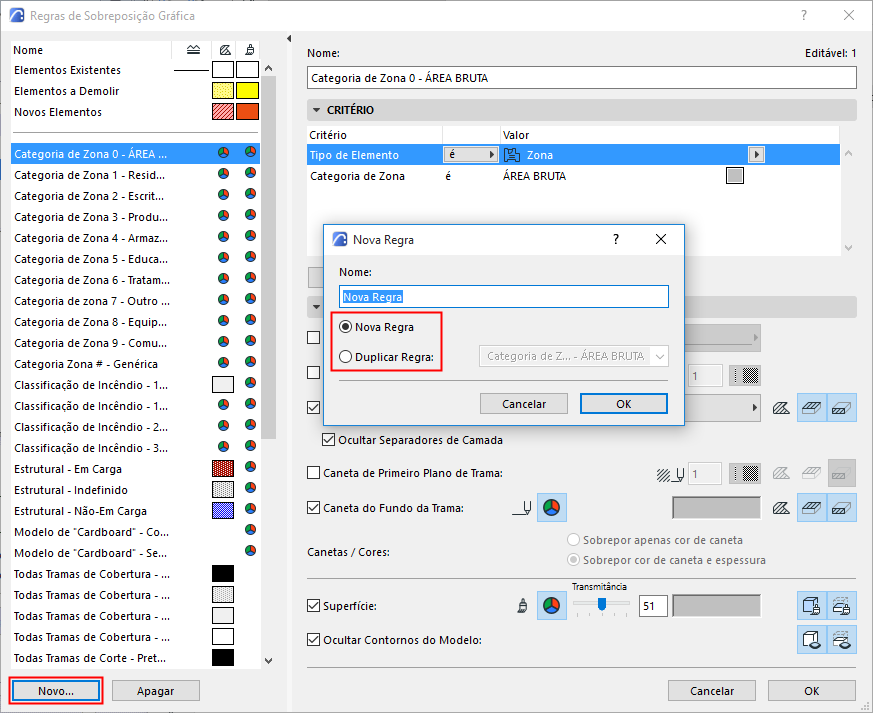Click surface icon for Categoria de Zona 3 rule

coord(251,215)
